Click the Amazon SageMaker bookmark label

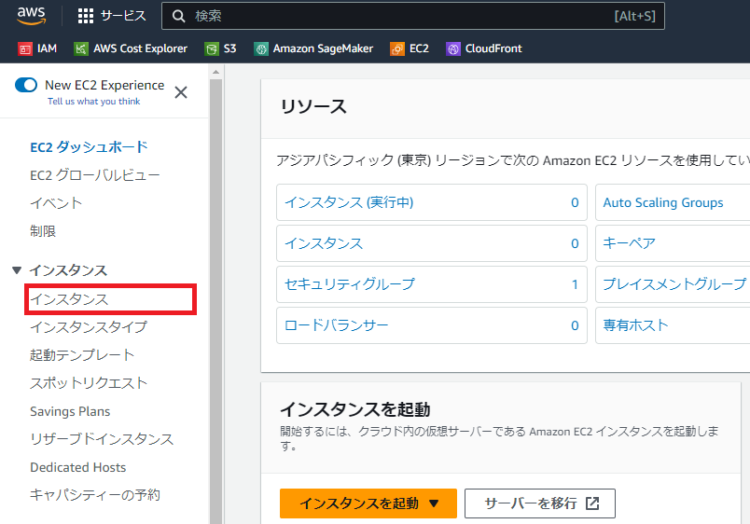(323, 48)
